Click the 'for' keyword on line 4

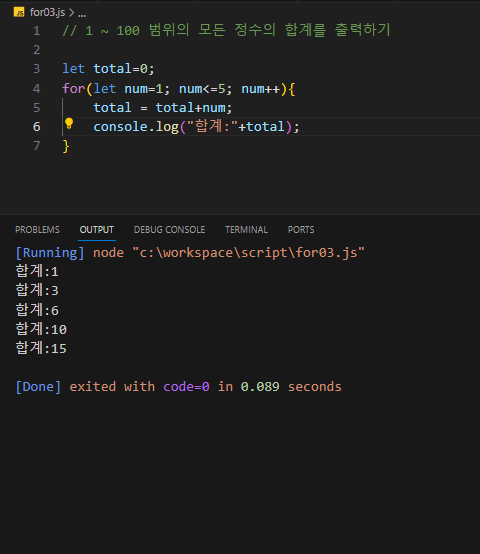coord(73,89)
